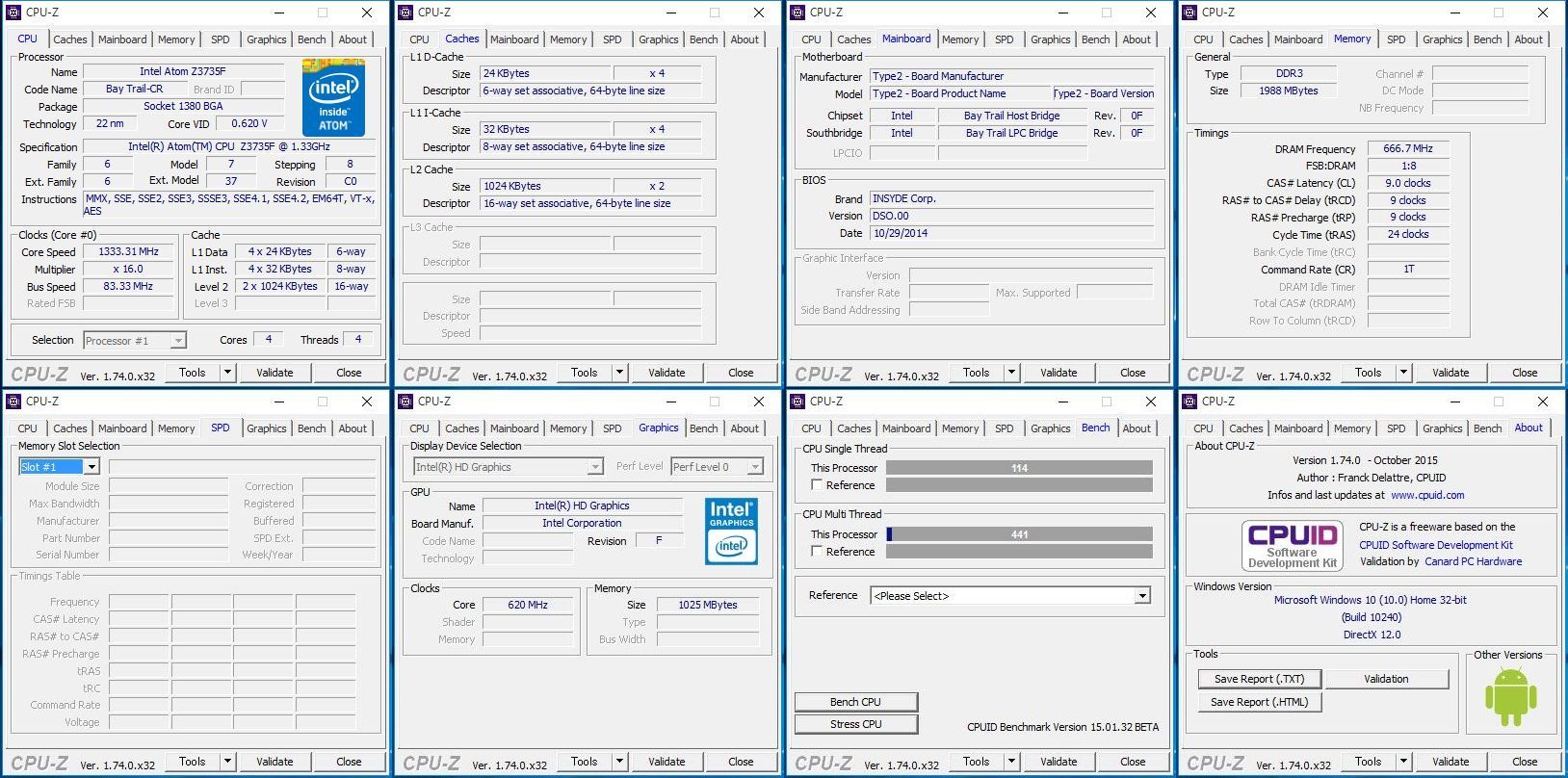Switch to Mainboard tab in the Caches-tab window
This screenshot has width=1568, height=778.
(514, 39)
